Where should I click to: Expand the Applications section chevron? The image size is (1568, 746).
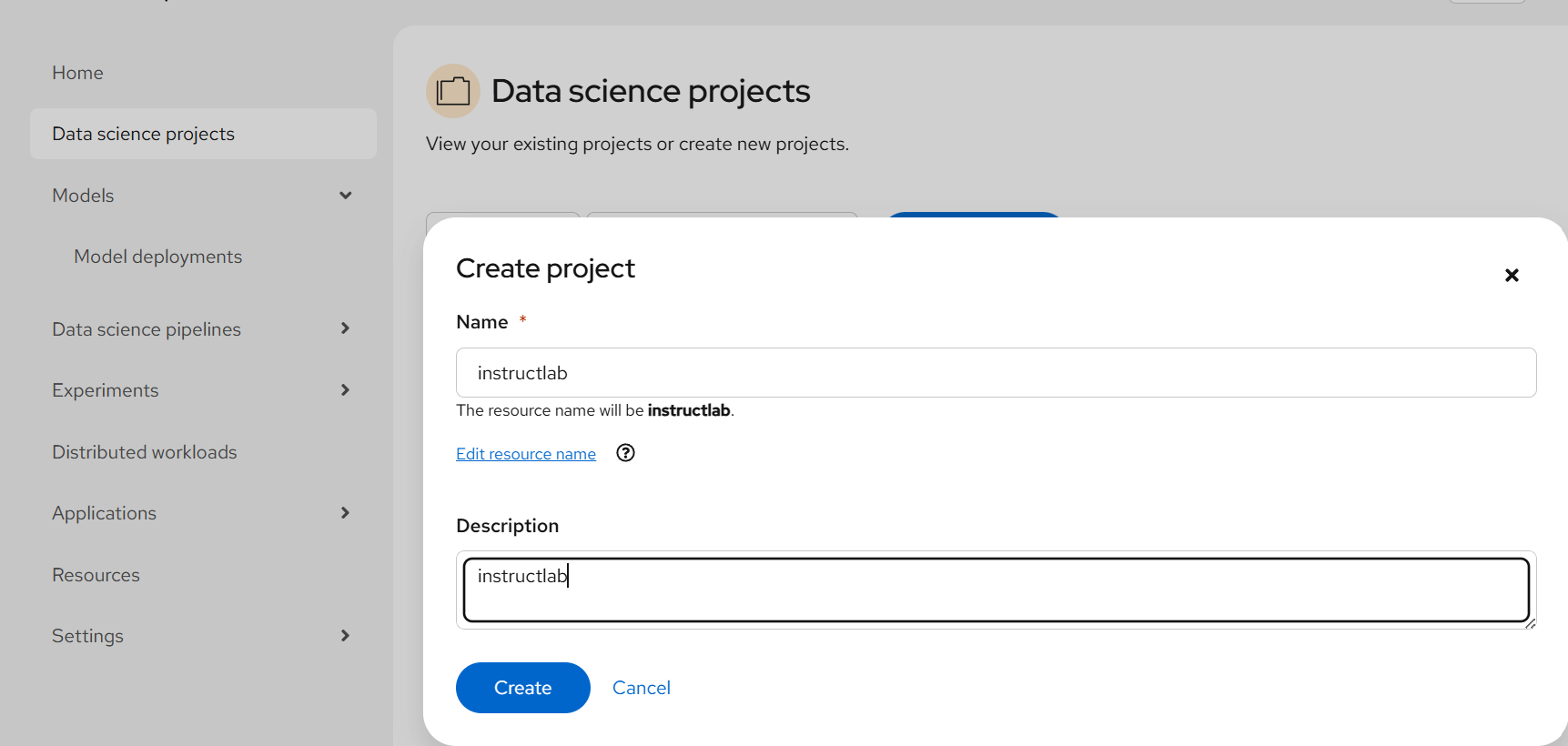pos(346,513)
